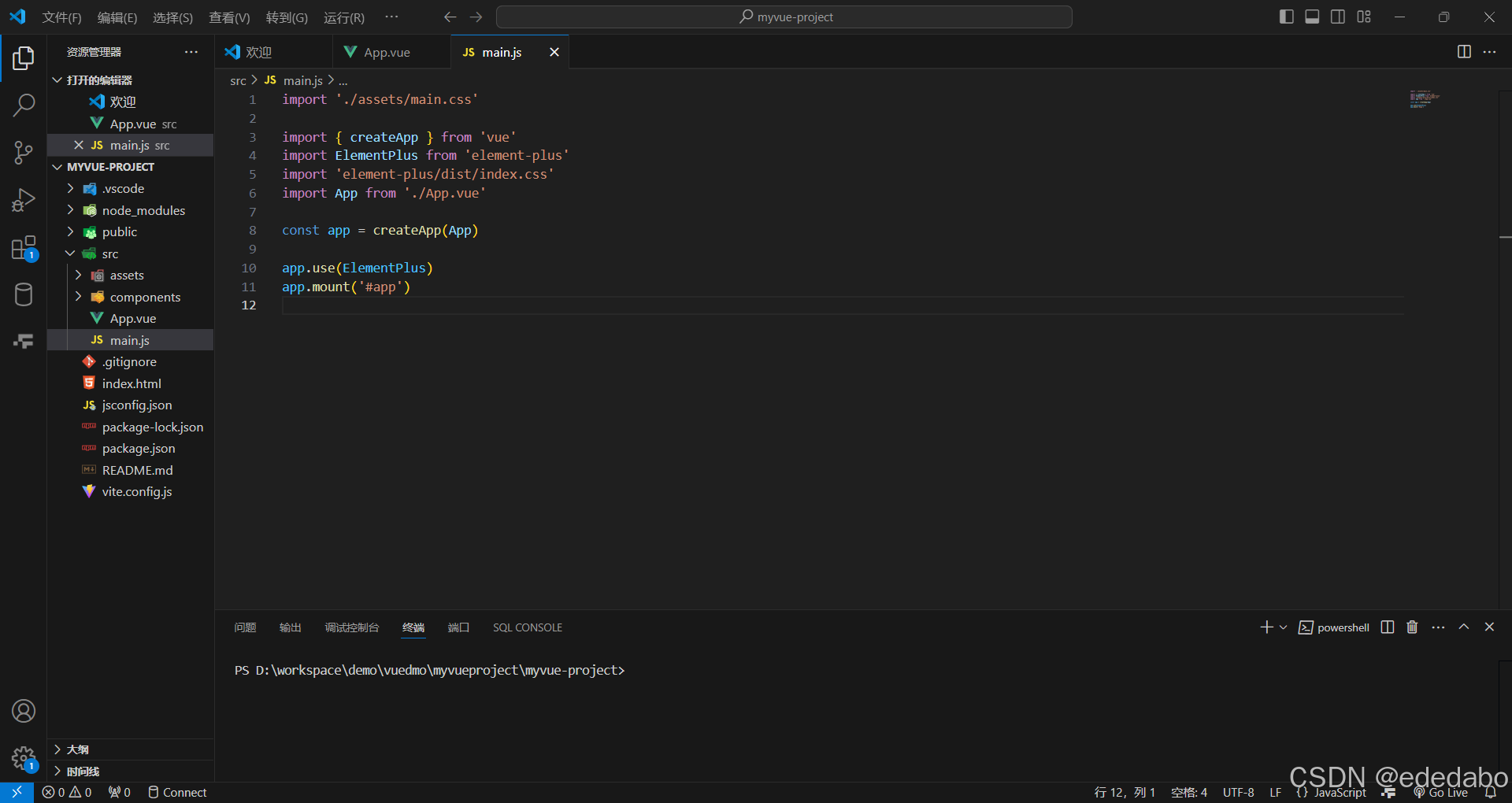Close main.js in open editors list
This screenshot has height=803, width=1512.
point(79,145)
